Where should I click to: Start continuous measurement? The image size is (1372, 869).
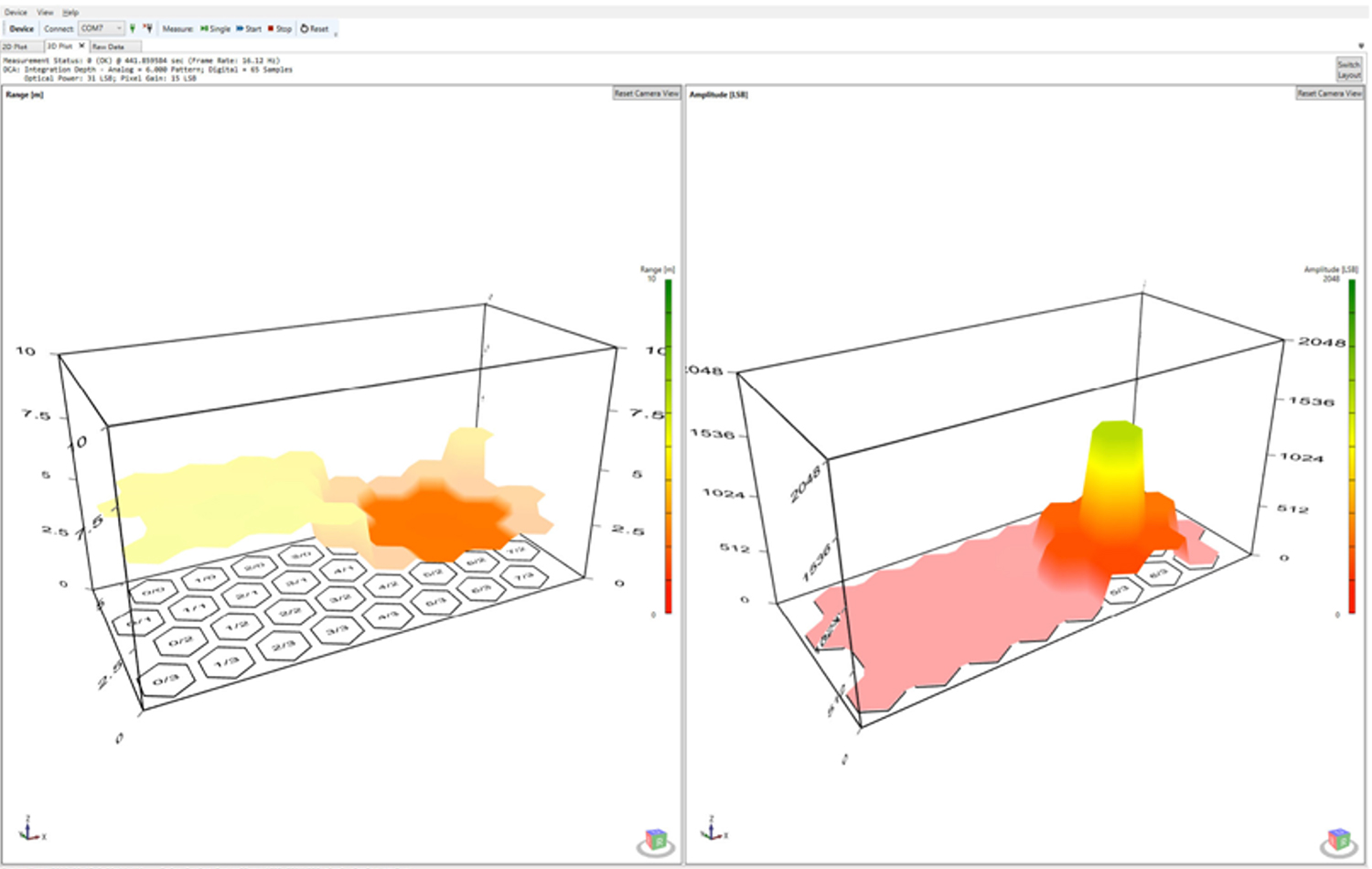click(x=249, y=28)
